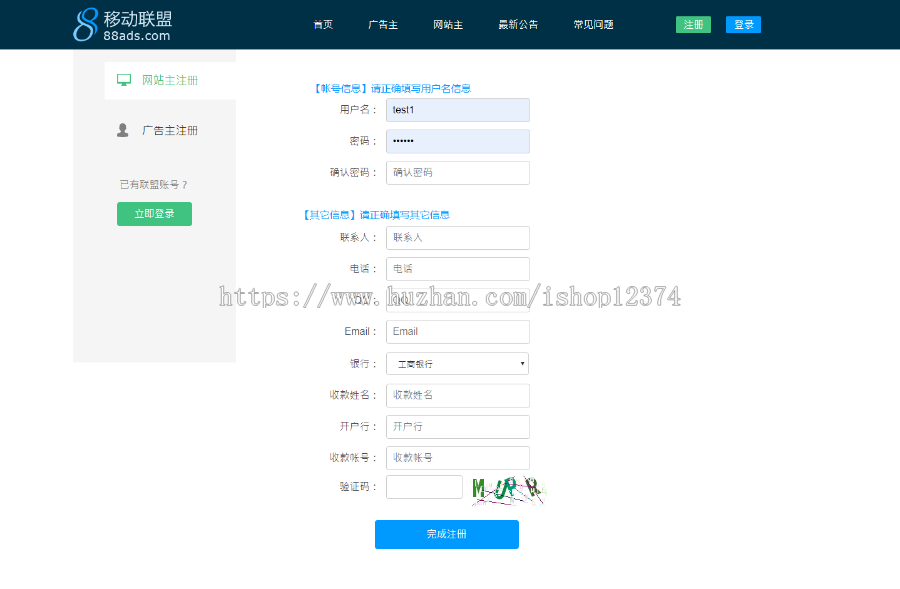900x589 pixels.
Task: Click the blue 登录 button in header
Action: pos(743,25)
